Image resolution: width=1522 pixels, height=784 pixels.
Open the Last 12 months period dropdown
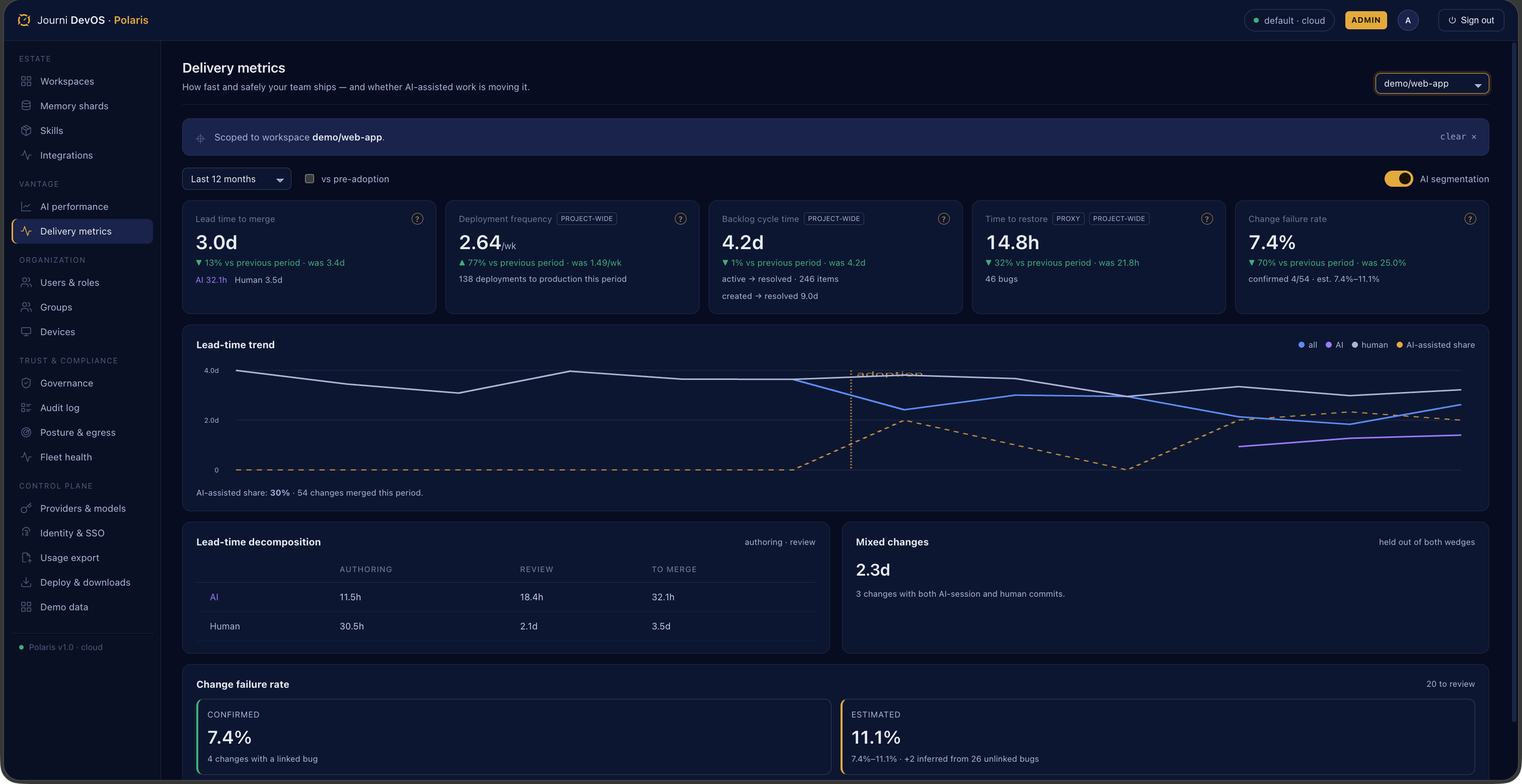coord(236,179)
